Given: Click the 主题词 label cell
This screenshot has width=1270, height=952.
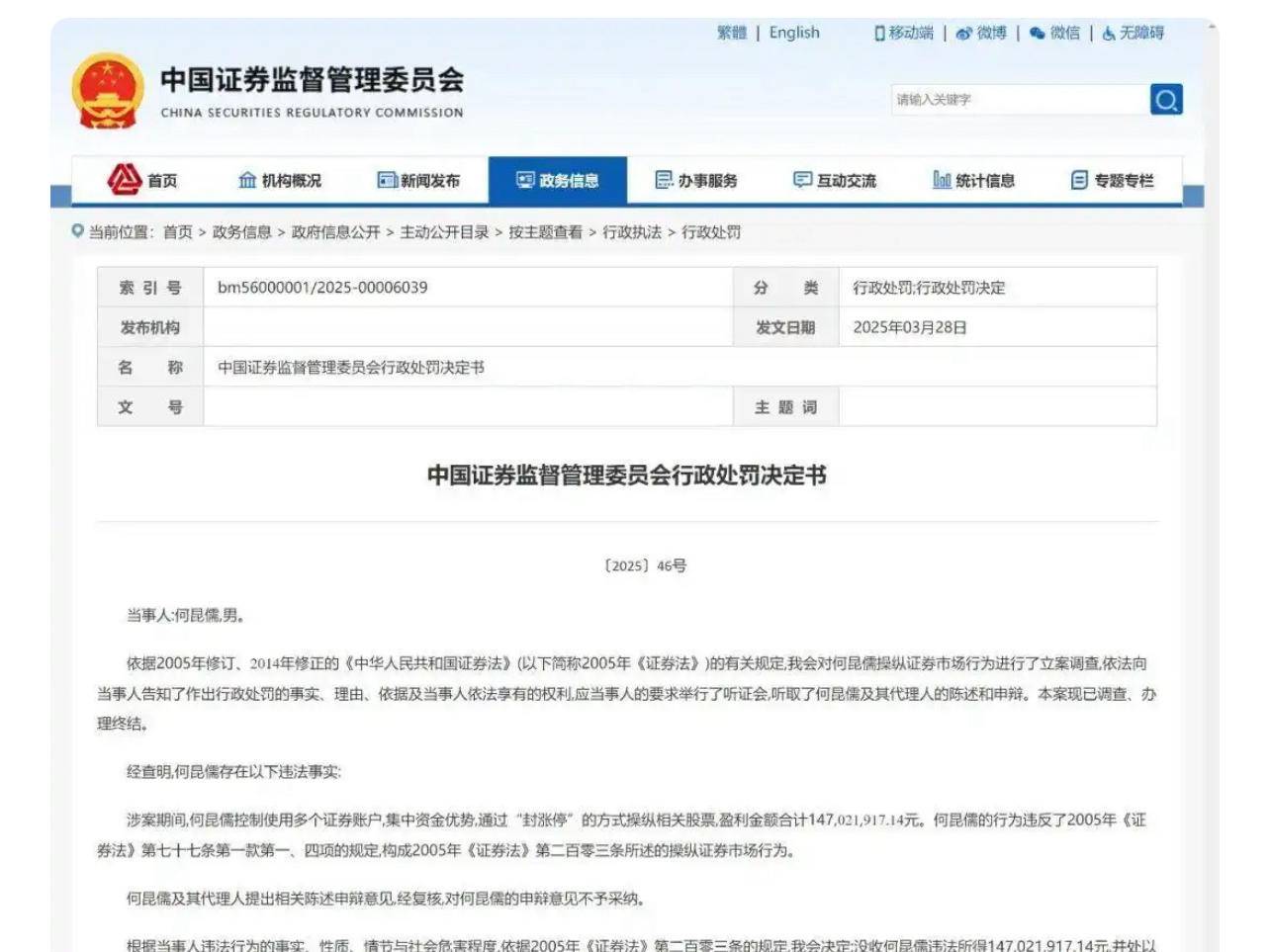Looking at the screenshot, I should click(785, 406).
